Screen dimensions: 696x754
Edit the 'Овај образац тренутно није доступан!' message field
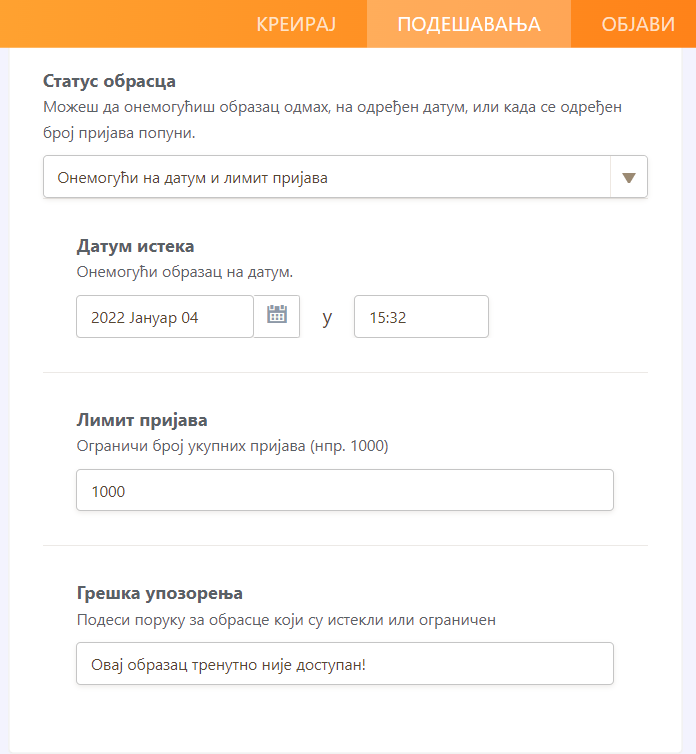[344, 663]
